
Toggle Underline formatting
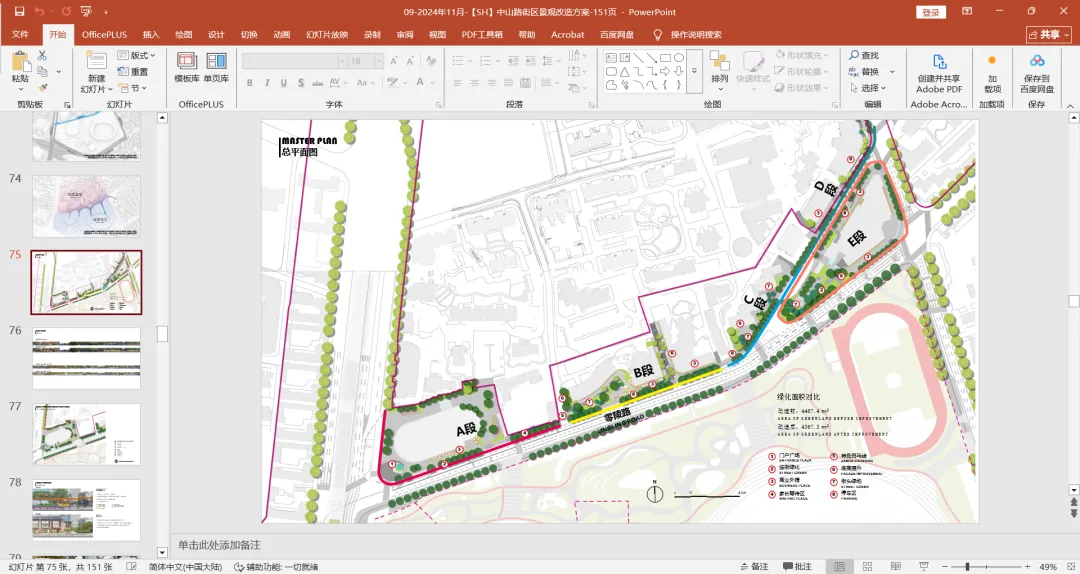284,83
